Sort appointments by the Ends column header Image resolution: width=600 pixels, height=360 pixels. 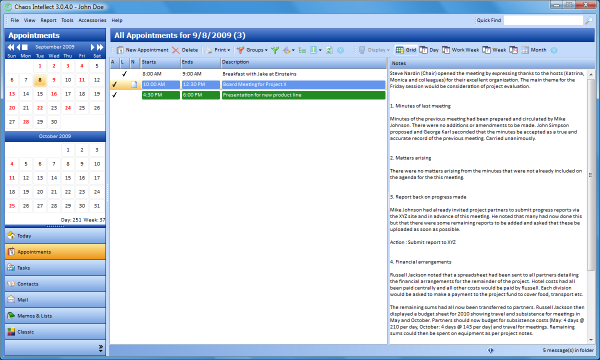[201, 62]
